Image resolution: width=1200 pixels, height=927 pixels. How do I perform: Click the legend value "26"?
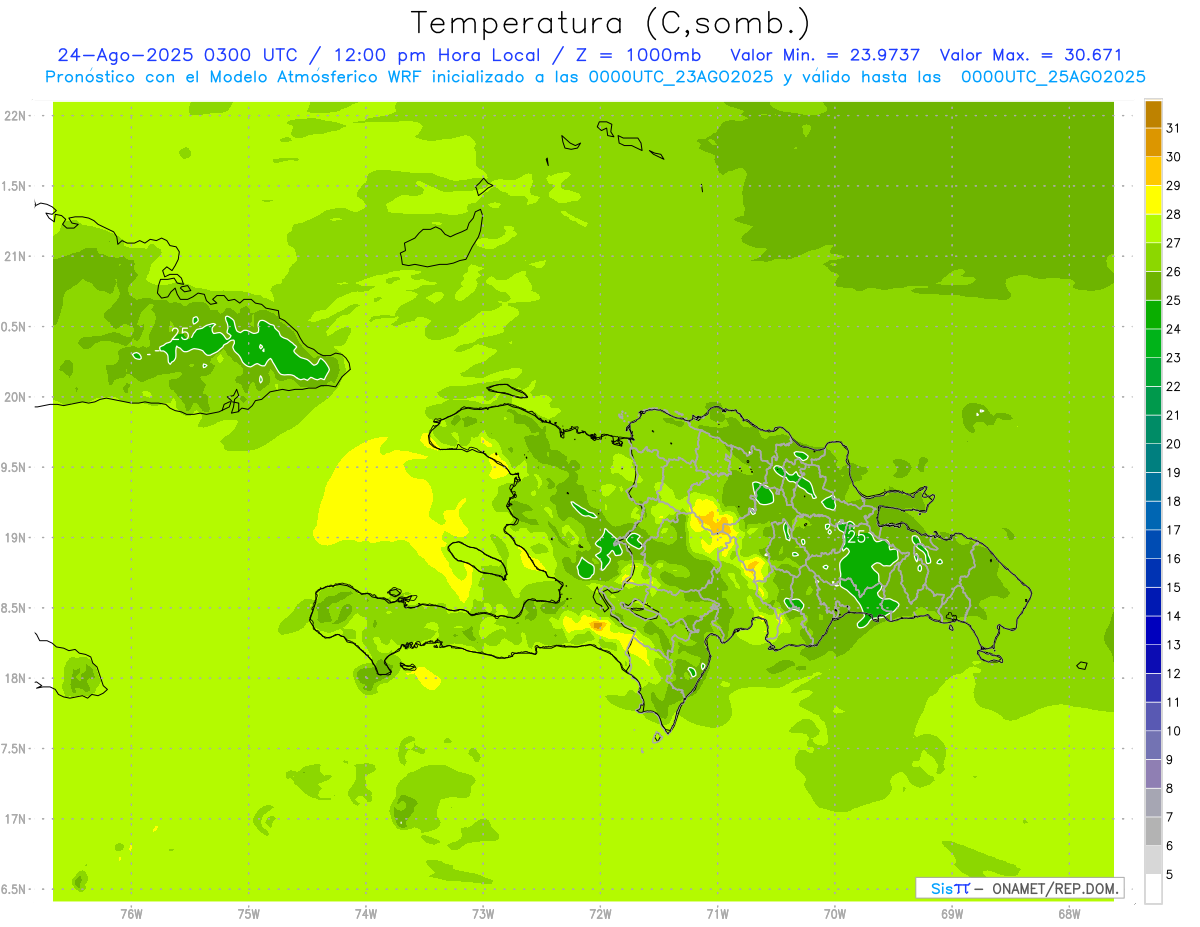pyautogui.click(x=1174, y=271)
